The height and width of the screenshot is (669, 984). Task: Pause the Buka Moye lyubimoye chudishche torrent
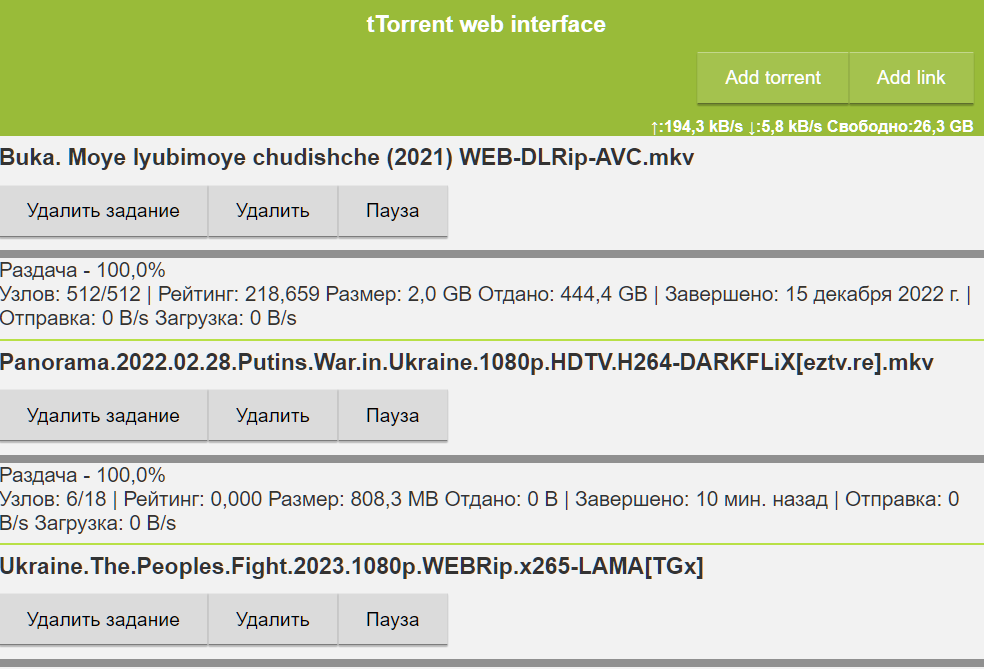coord(393,211)
